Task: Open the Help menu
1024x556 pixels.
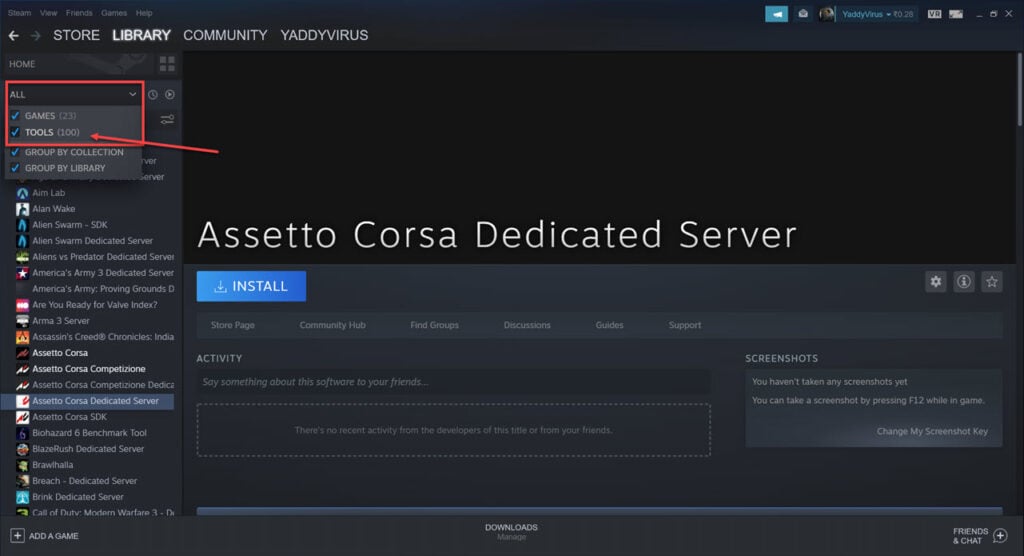Action: (x=144, y=12)
